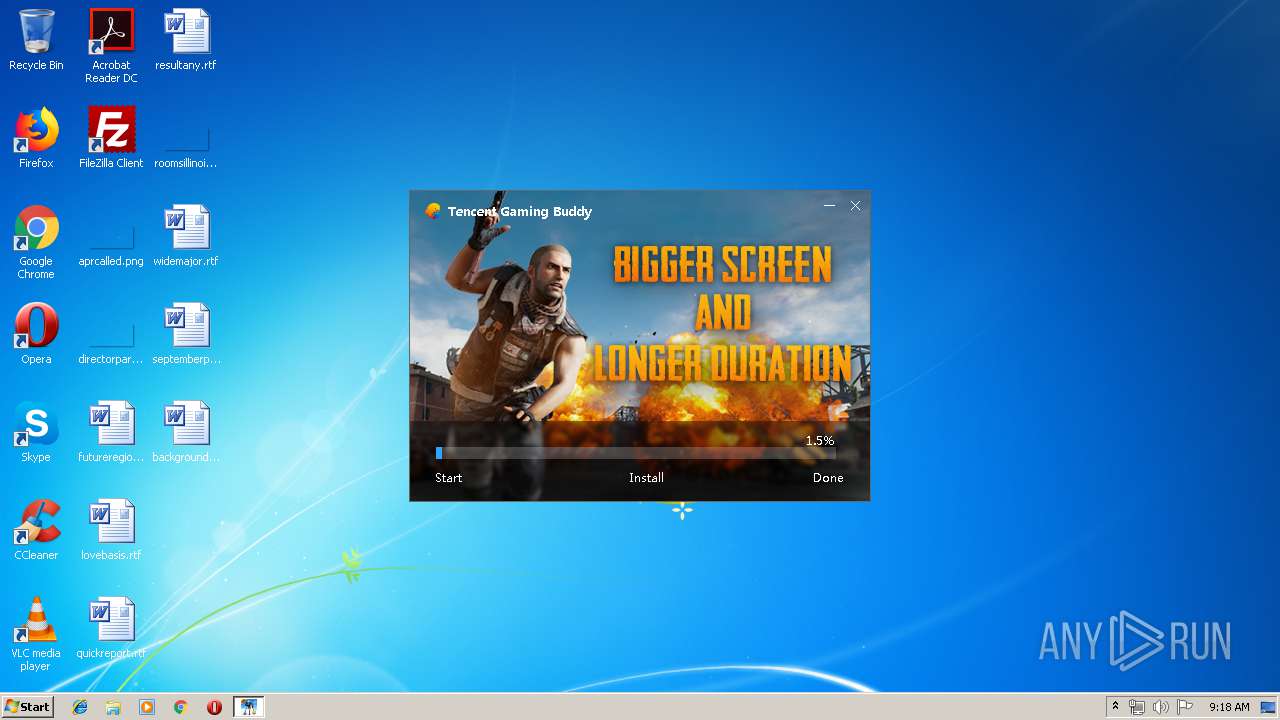Screen dimensions: 1280x720
Task: Open the Windows Start menu
Action: [x=28, y=706]
